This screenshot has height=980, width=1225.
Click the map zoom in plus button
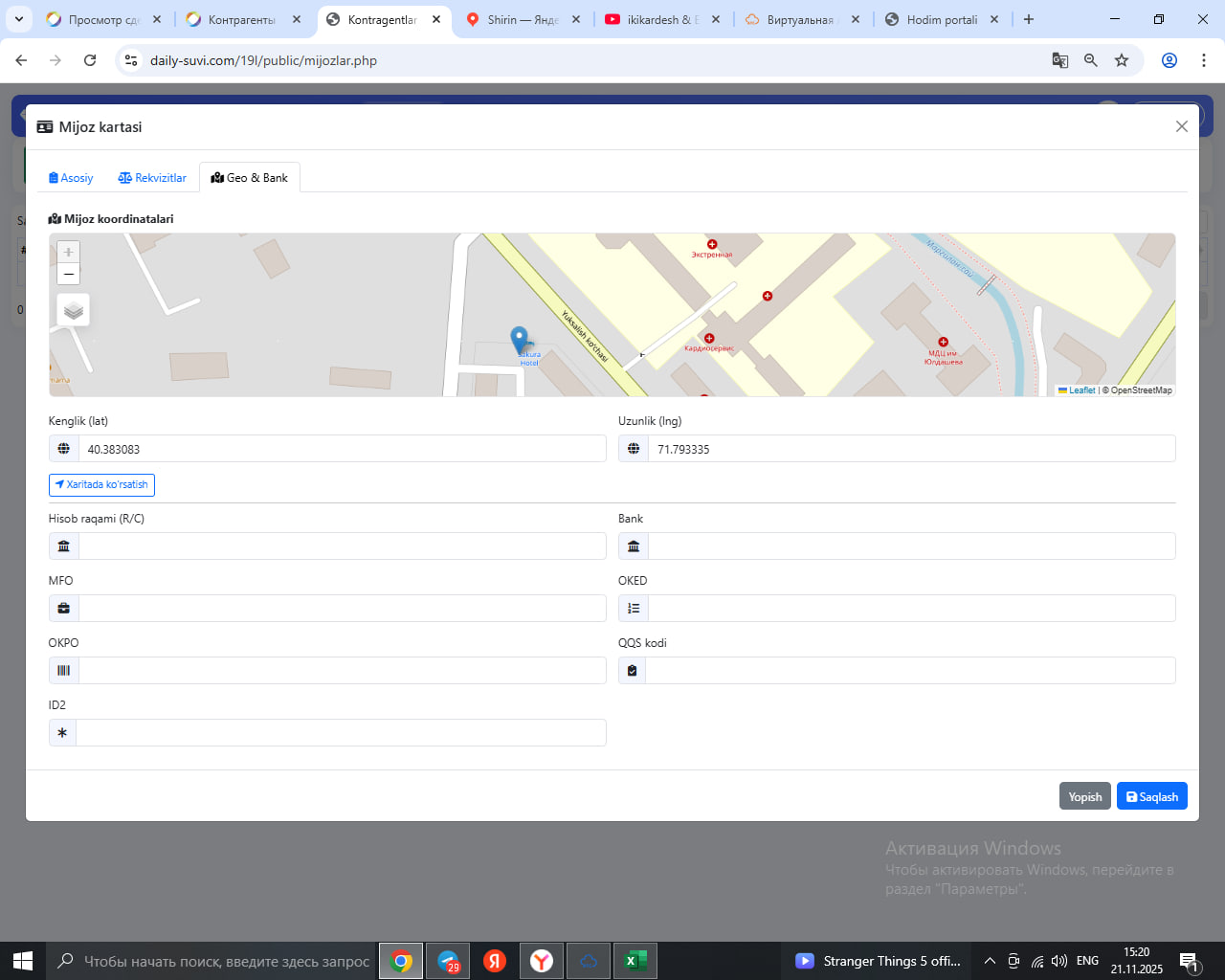(x=68, y=252)
